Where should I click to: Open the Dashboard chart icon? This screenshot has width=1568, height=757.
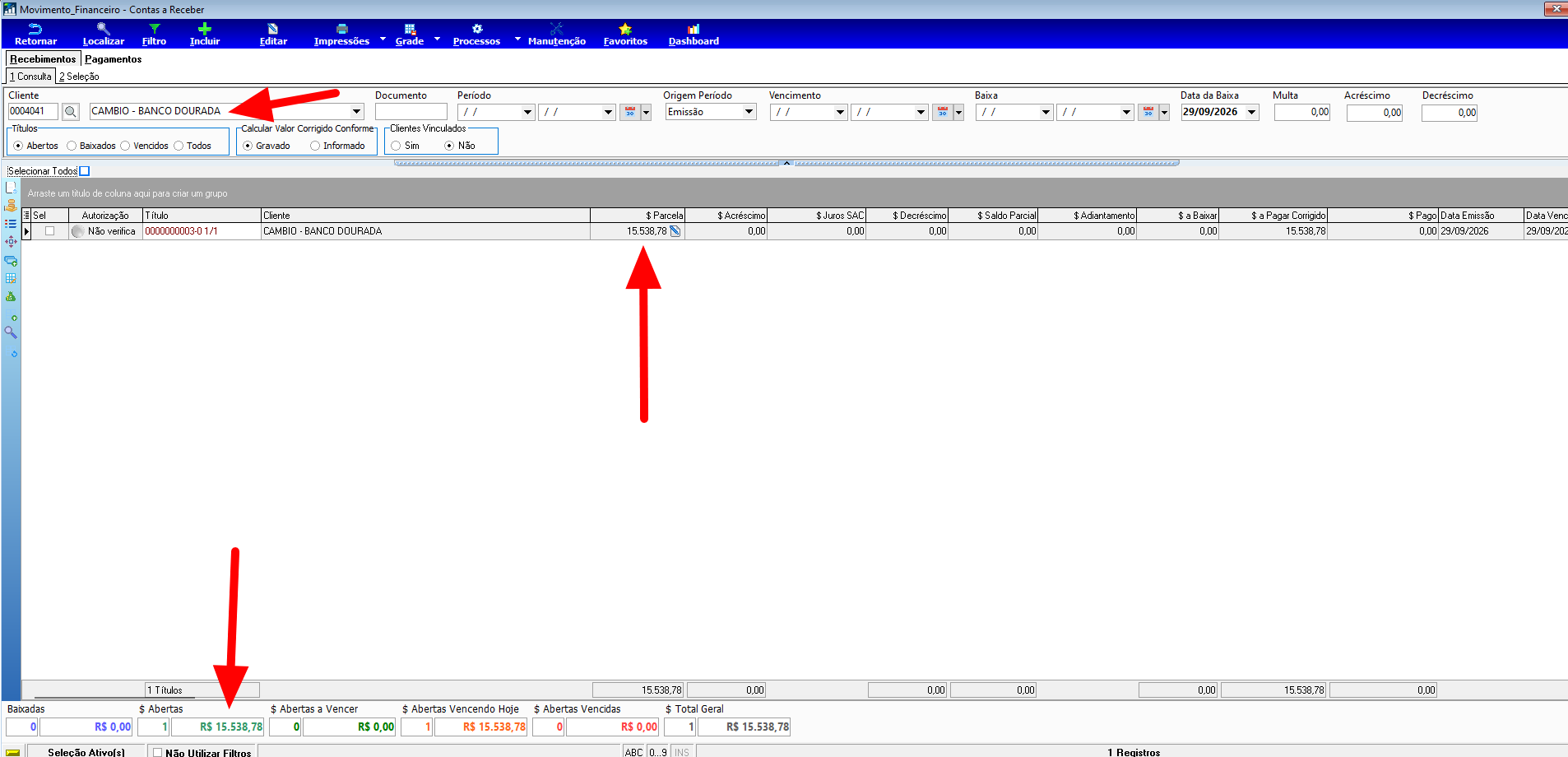694,29
